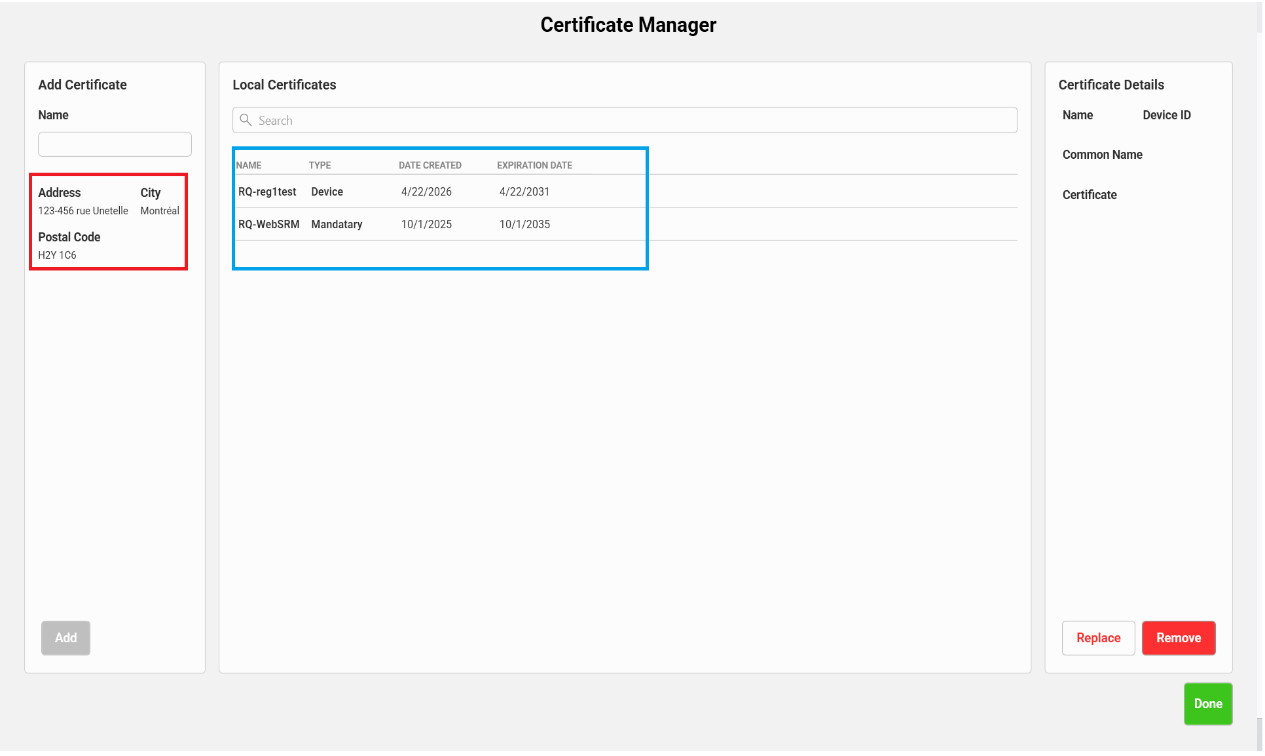Click the 4/22/2026 date created cell
The width and height of the screenshot is (1265, 756).
pyautogui.click(x=426, y=191)
